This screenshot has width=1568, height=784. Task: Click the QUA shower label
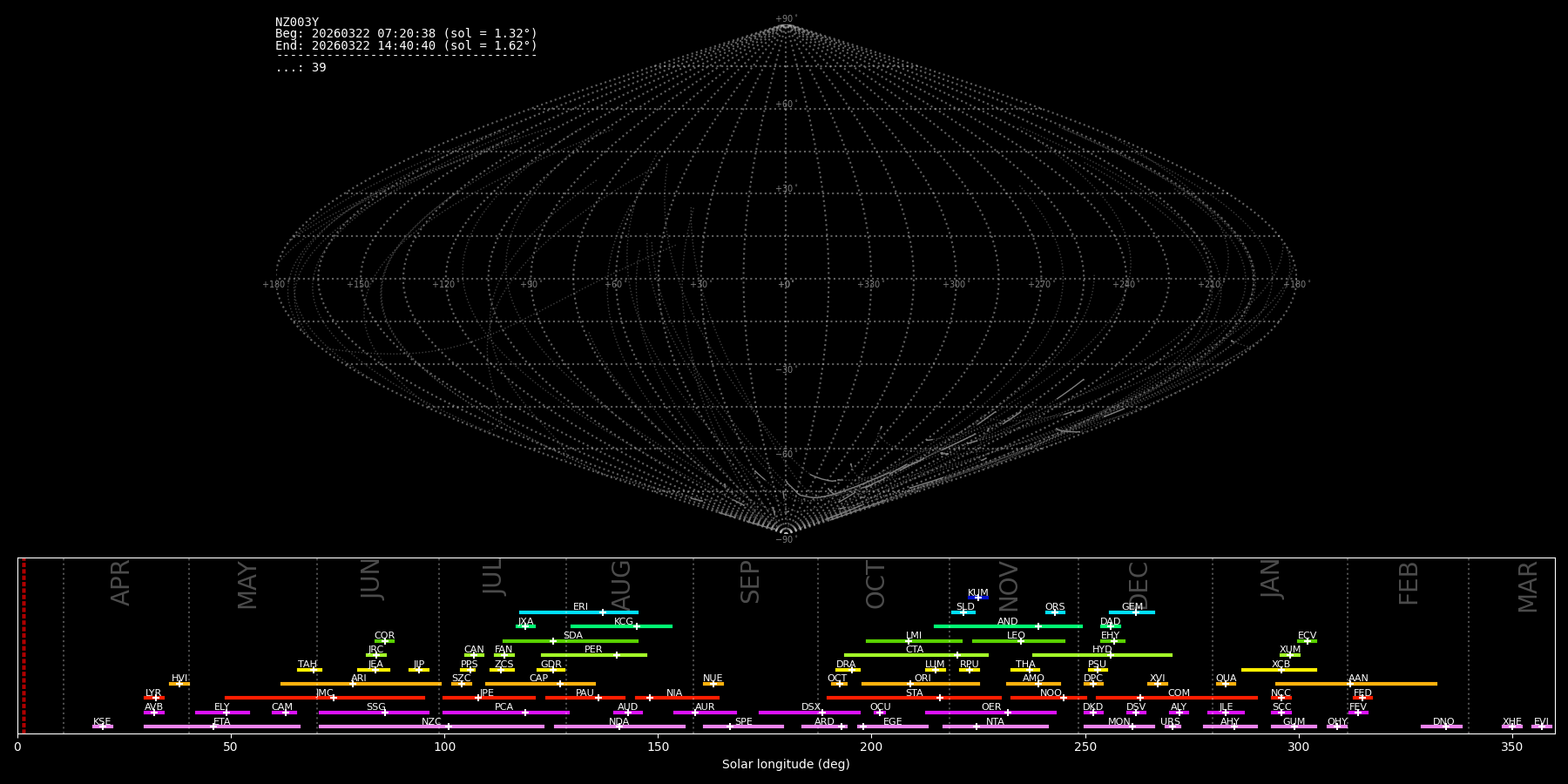pyautogui.click(x=1227, y=679)
